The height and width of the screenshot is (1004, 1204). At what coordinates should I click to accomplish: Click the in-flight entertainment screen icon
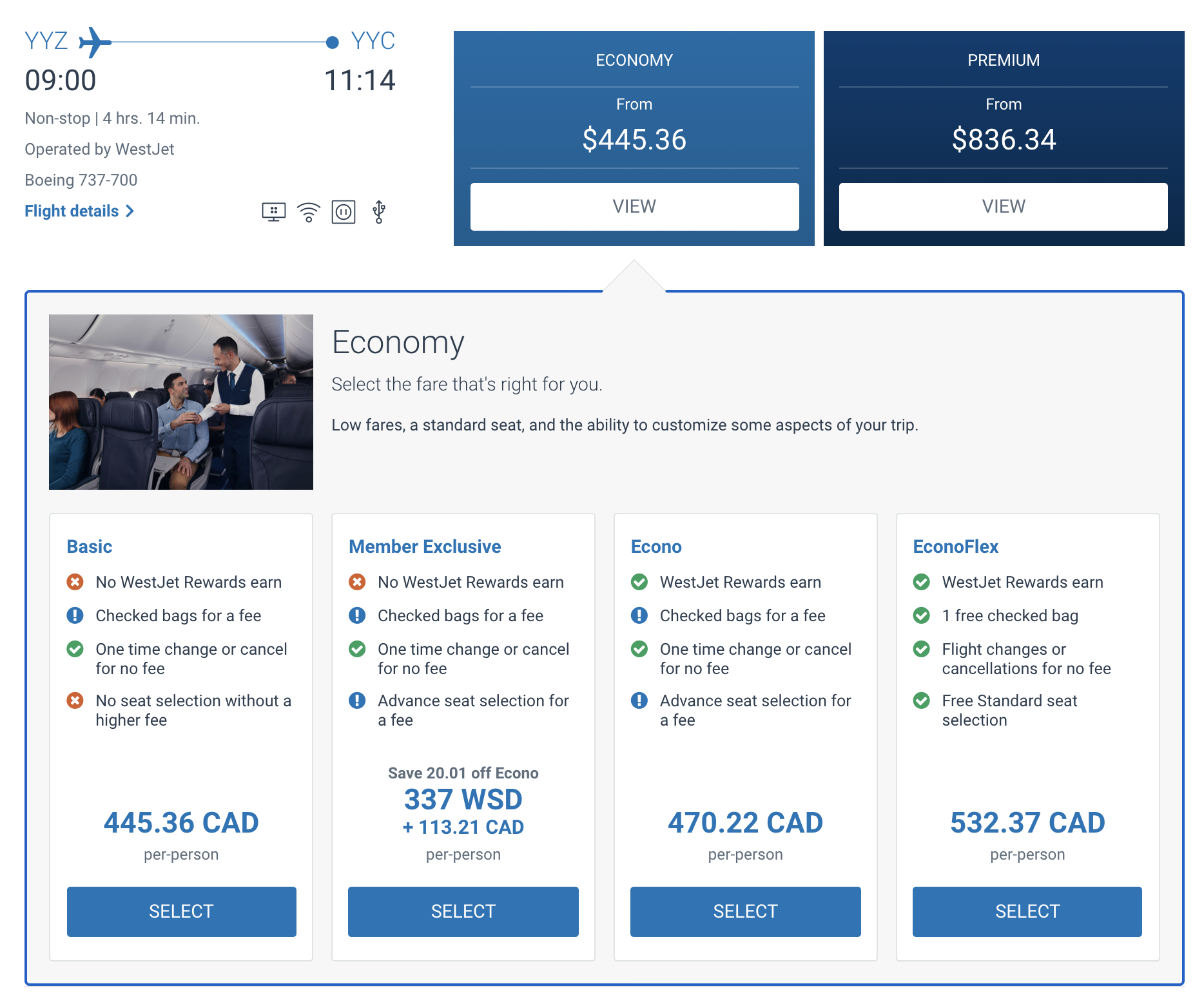tap(273, 211)
